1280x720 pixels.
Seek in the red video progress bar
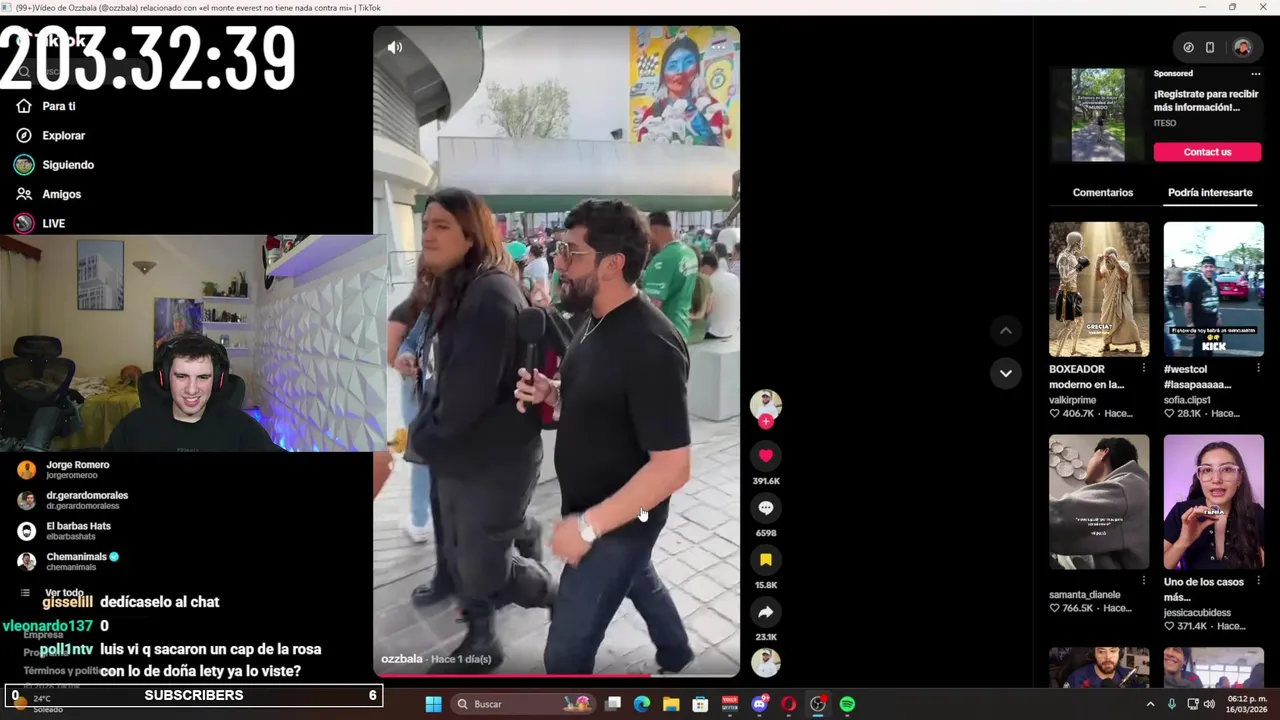pos(556,675)
